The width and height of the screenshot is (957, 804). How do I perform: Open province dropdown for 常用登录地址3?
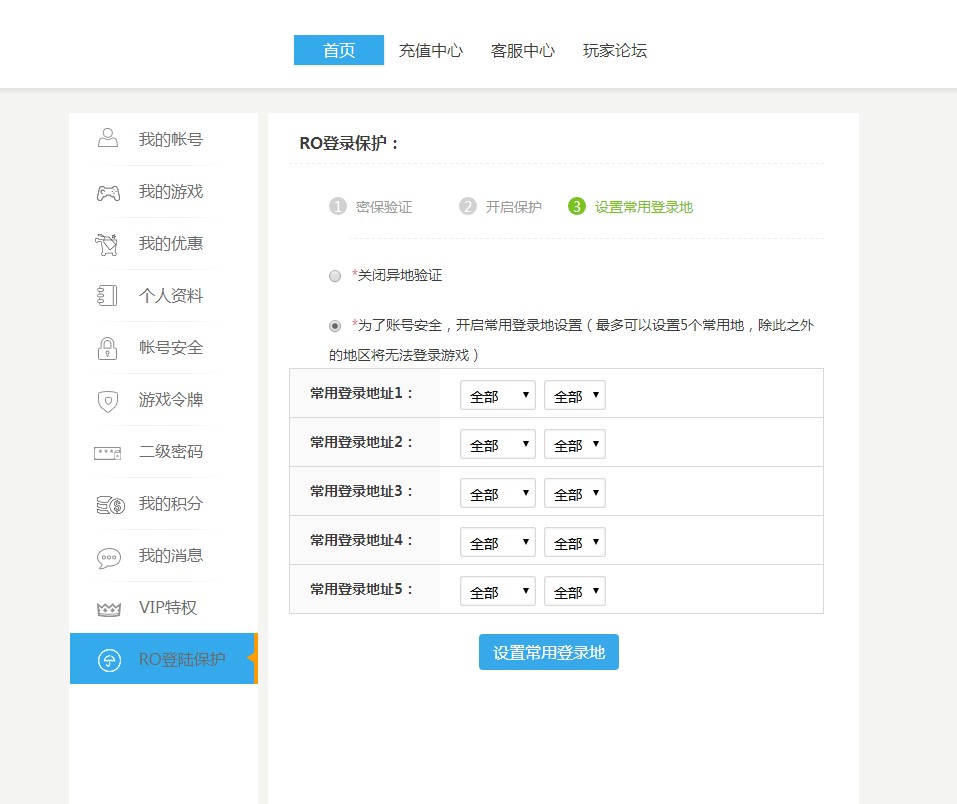tap(498, 493)
